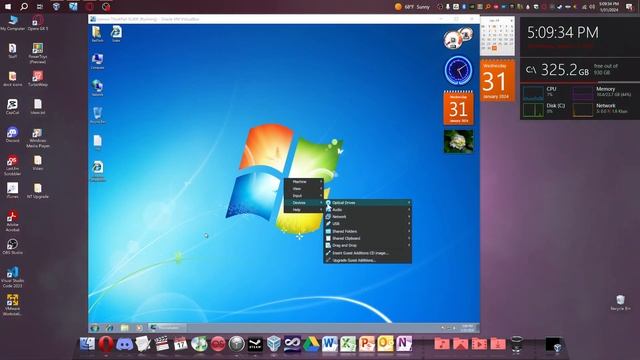
Task: Click the Wednesday 31 orange date tile
Action: [498, 81]
